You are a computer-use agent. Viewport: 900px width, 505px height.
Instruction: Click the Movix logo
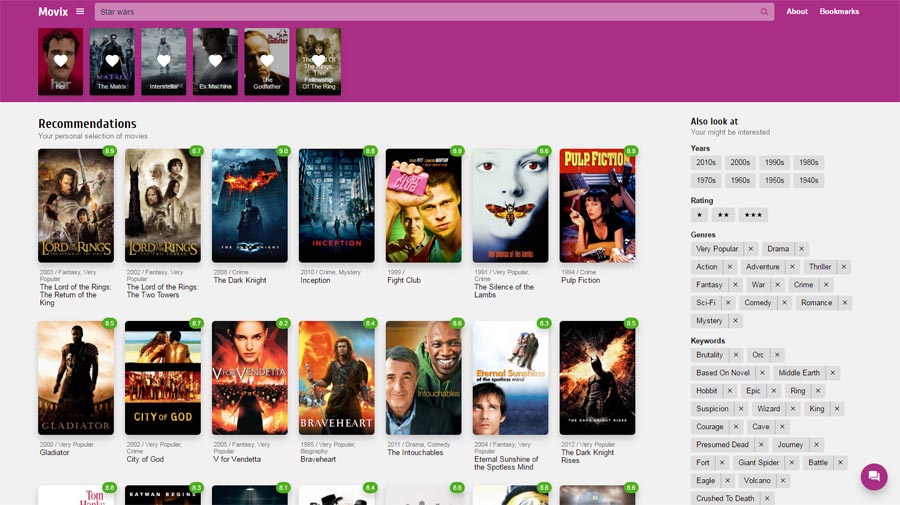53,12
